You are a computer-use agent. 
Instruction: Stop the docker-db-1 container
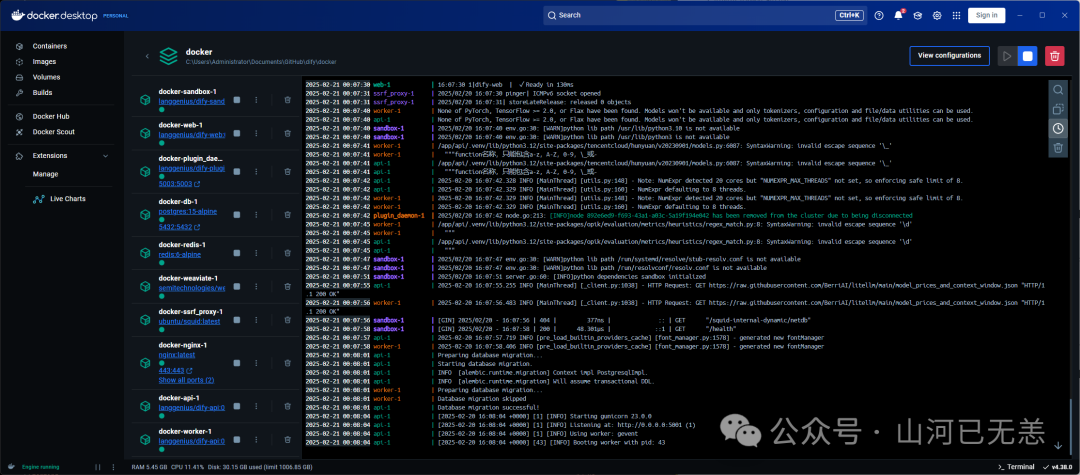(236, 215)
